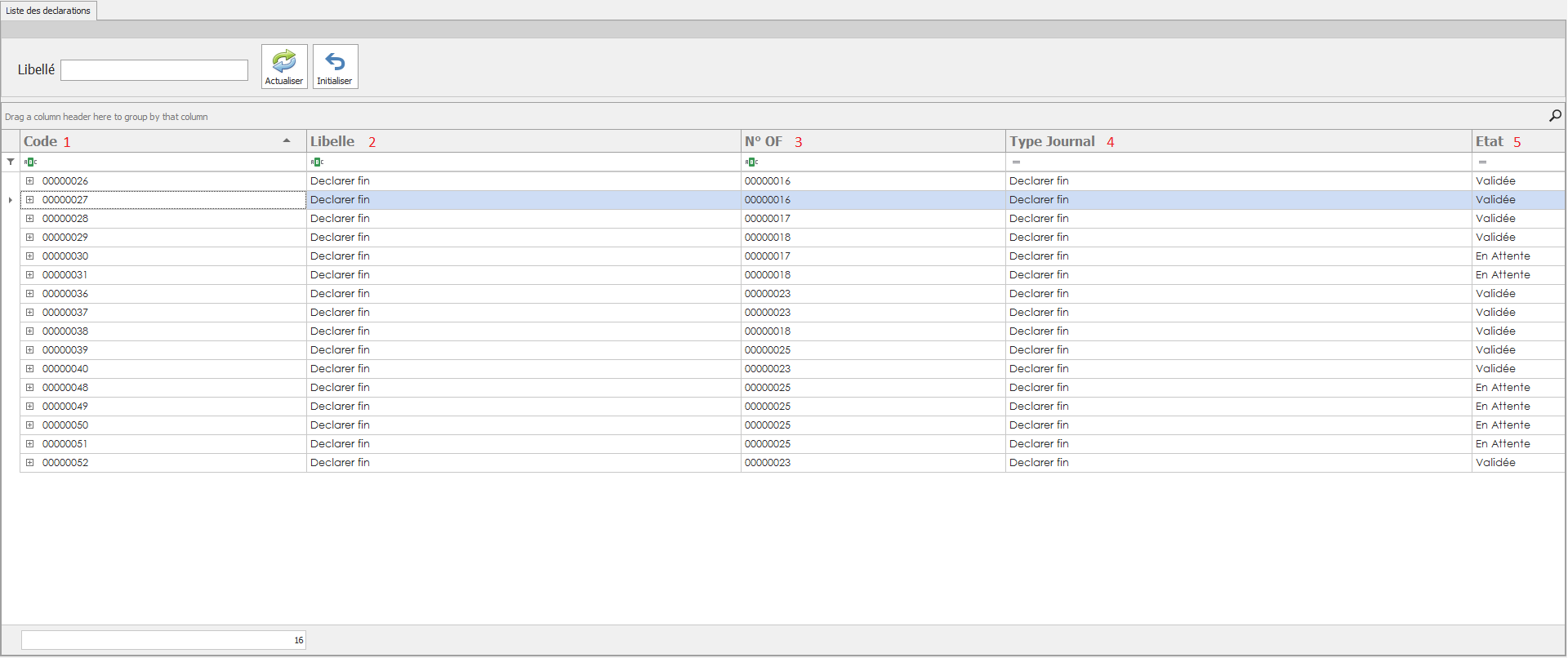The height and width of the screenshot is (658, 1568).
Task: Select row with code 00000039
Action: 65,350
